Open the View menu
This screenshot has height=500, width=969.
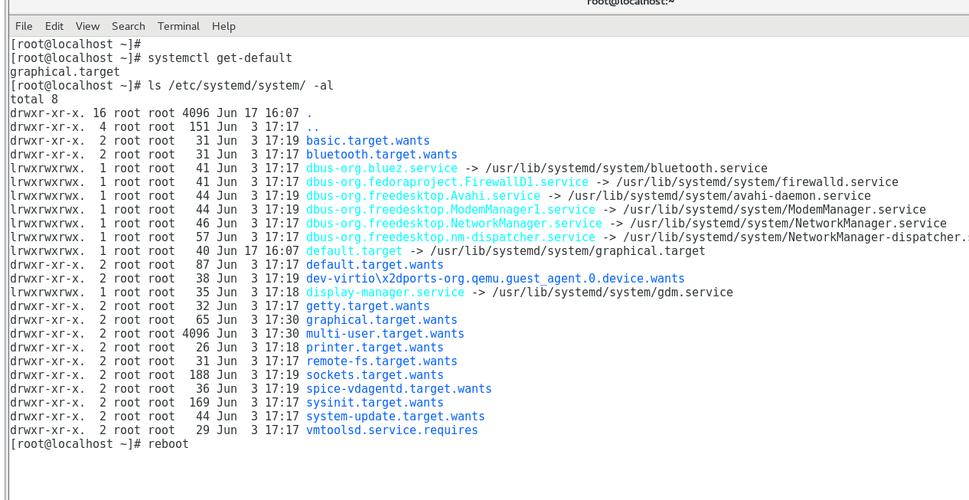[x=87, y=27]
